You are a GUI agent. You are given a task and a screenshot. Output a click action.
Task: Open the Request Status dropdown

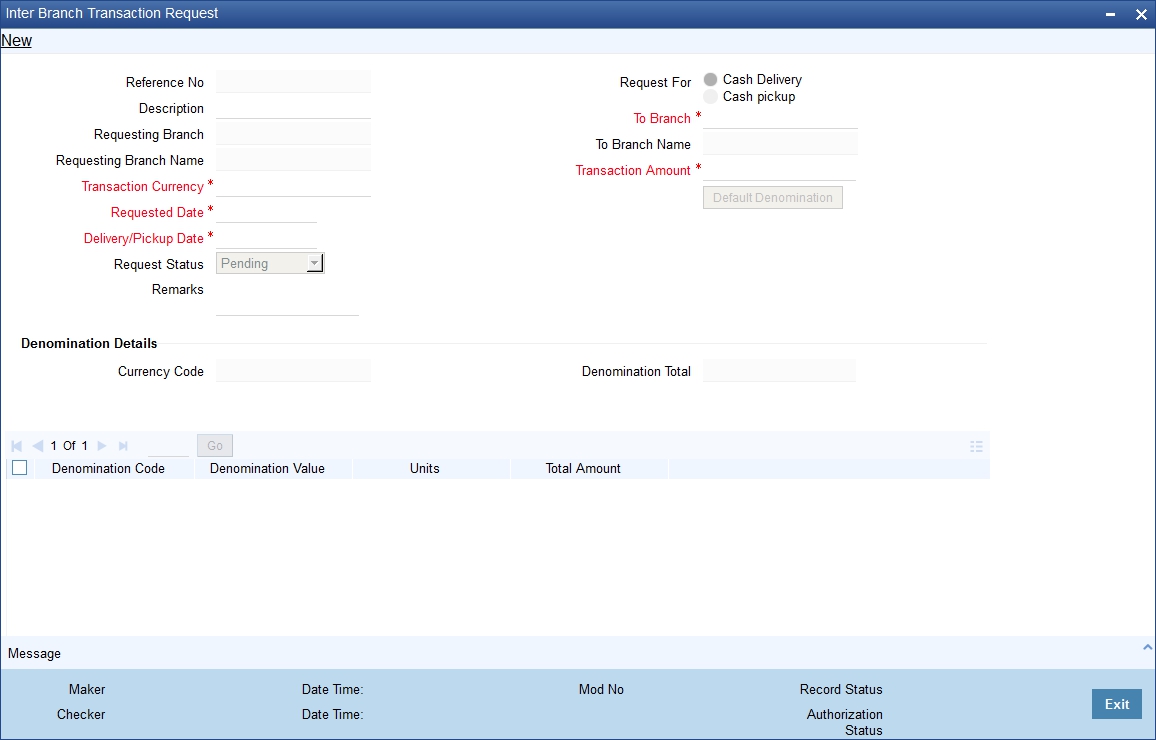tap(270, 263)
